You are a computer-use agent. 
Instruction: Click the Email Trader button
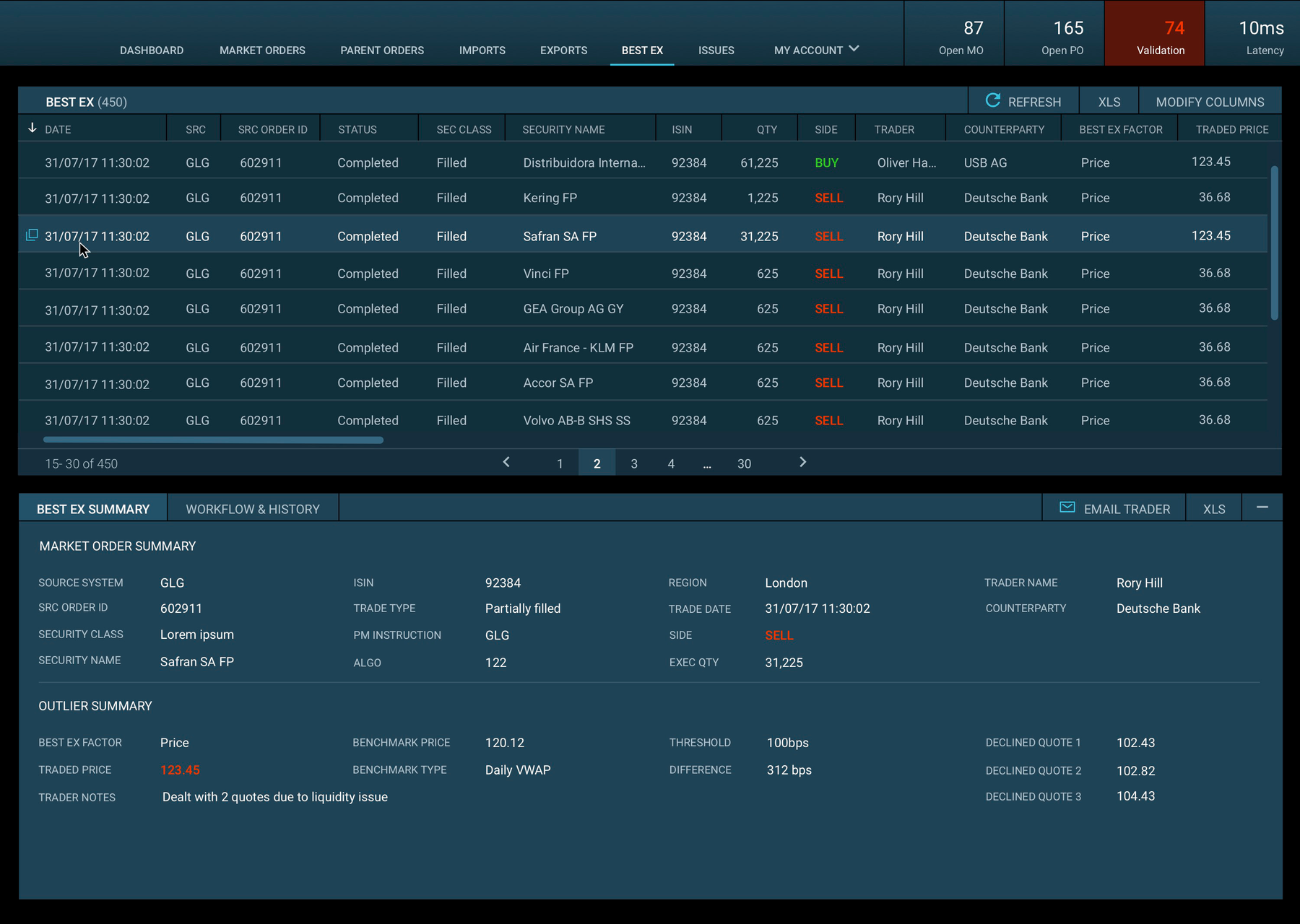pos(1114,509)
